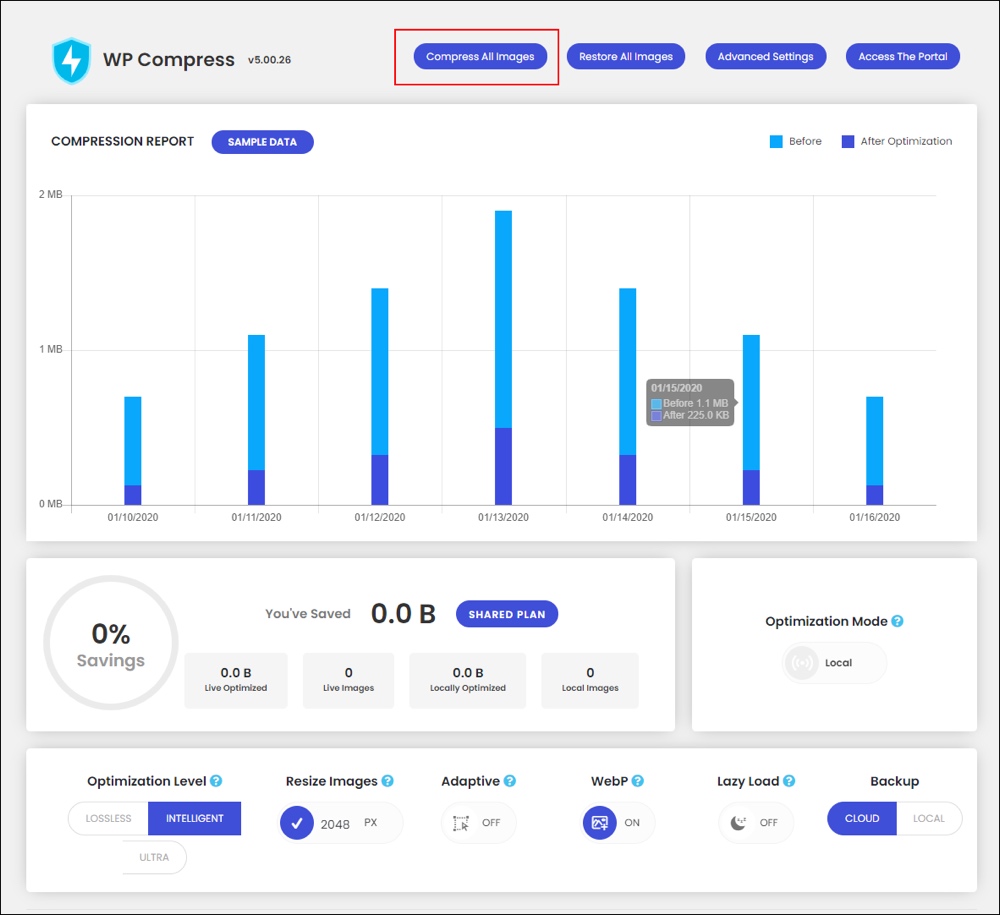Turn off the WebP ON toggle
This screenshot has width=1000, height=915.
(x=617, y=823)
